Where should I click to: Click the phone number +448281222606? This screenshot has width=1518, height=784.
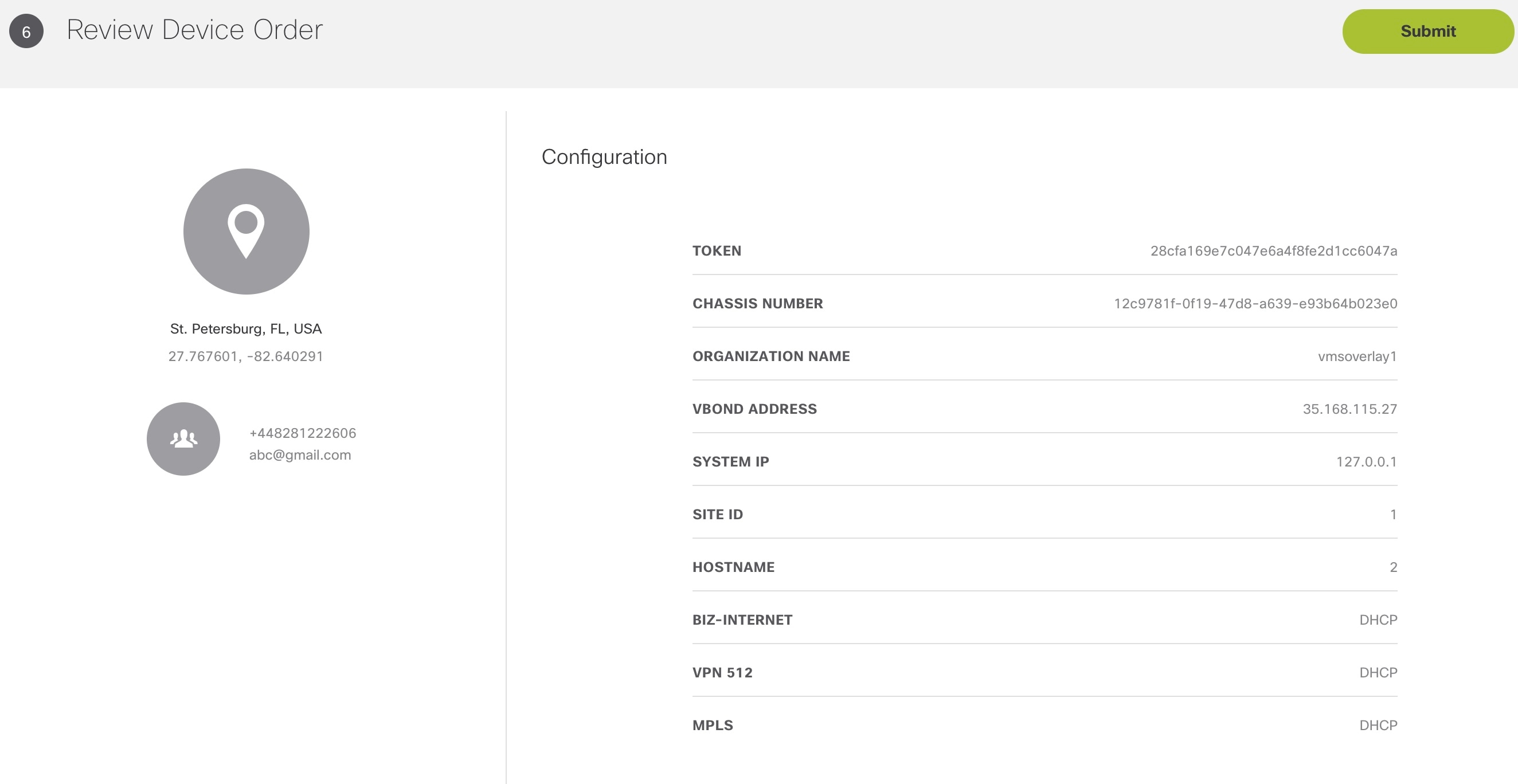[302, 433]
